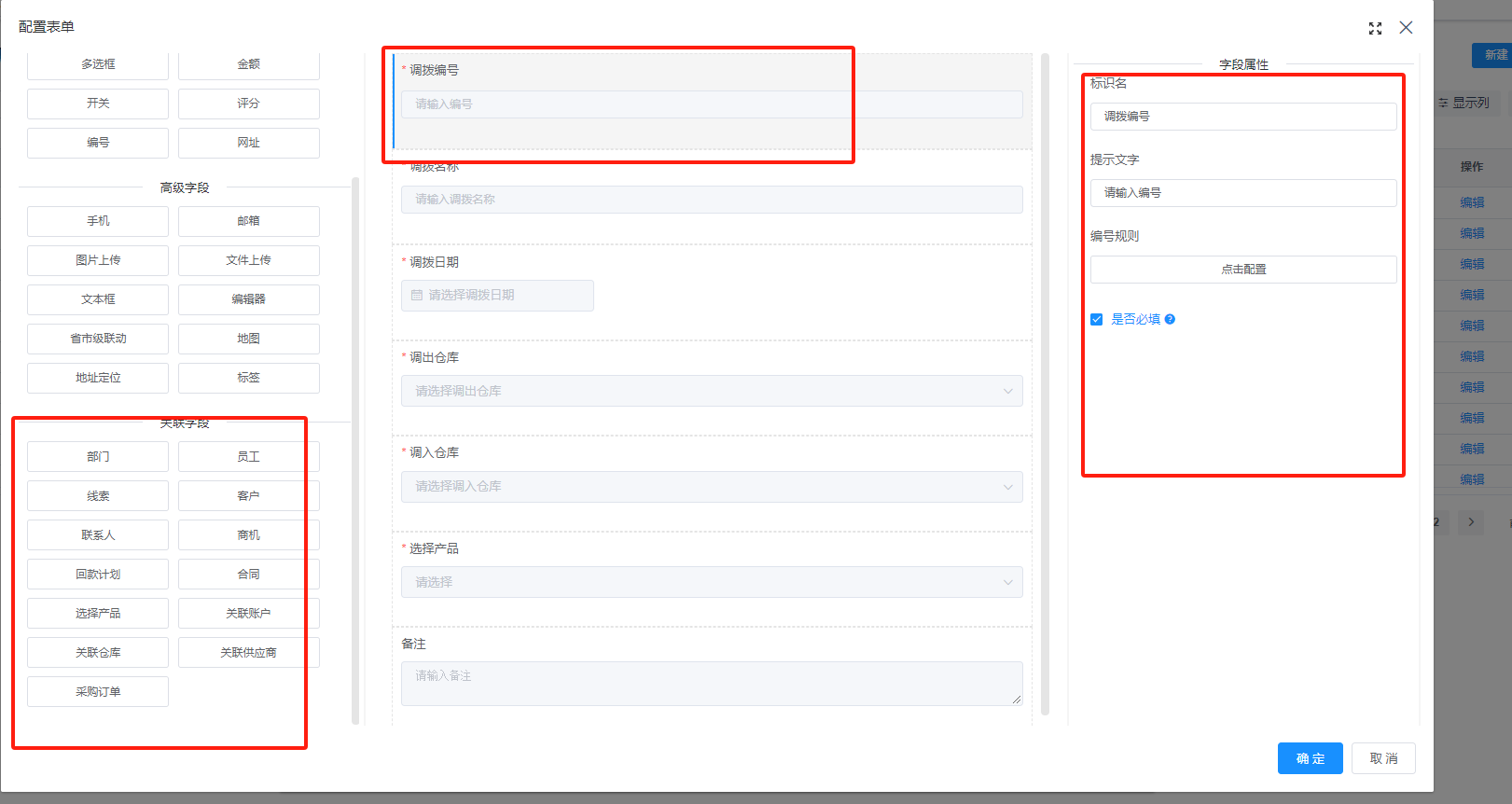Close the 配置表单 dialog
The image size is (1512, 804).
pyautogui.click(x=1406, y=28)
